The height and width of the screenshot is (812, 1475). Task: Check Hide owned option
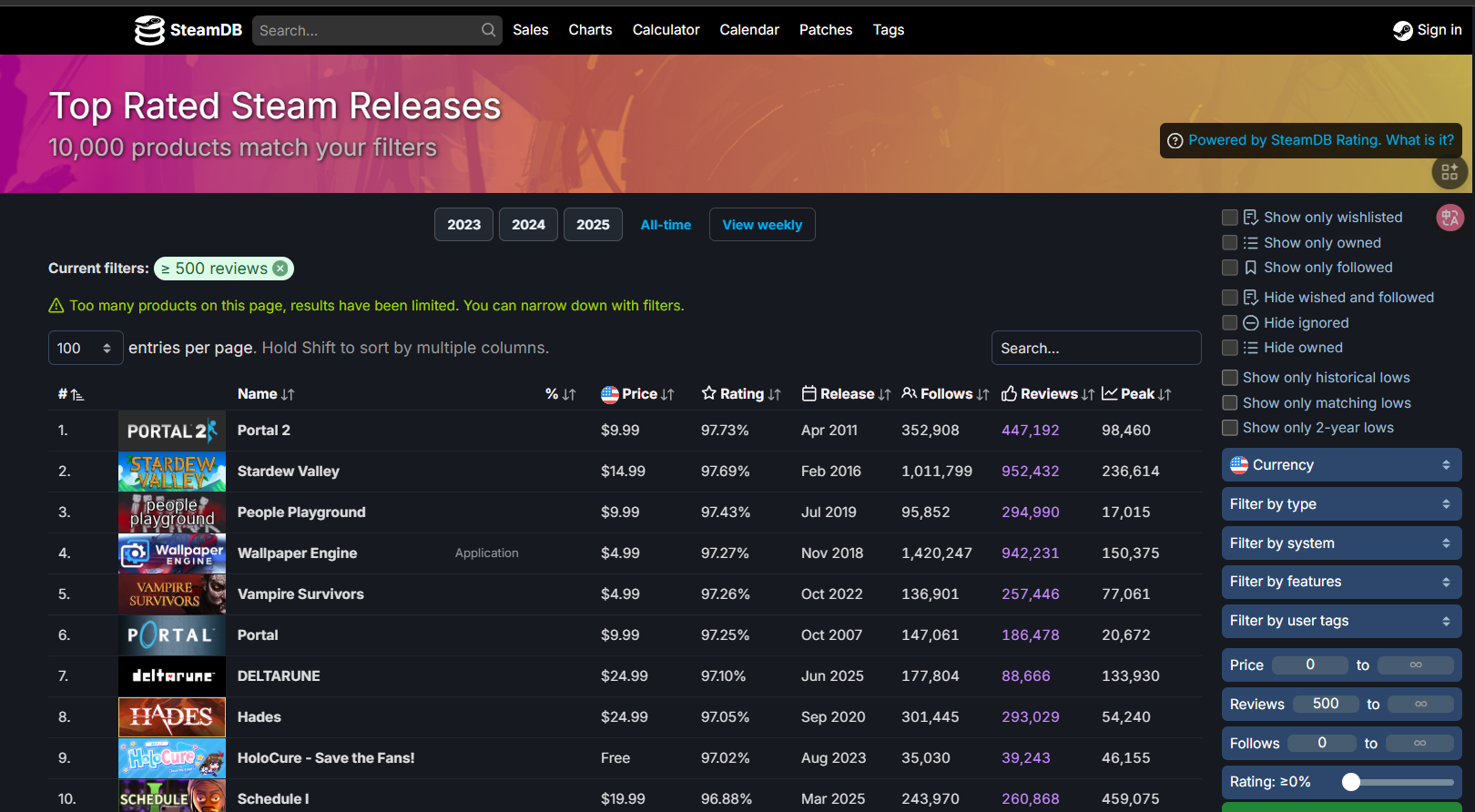point(1229,348)
